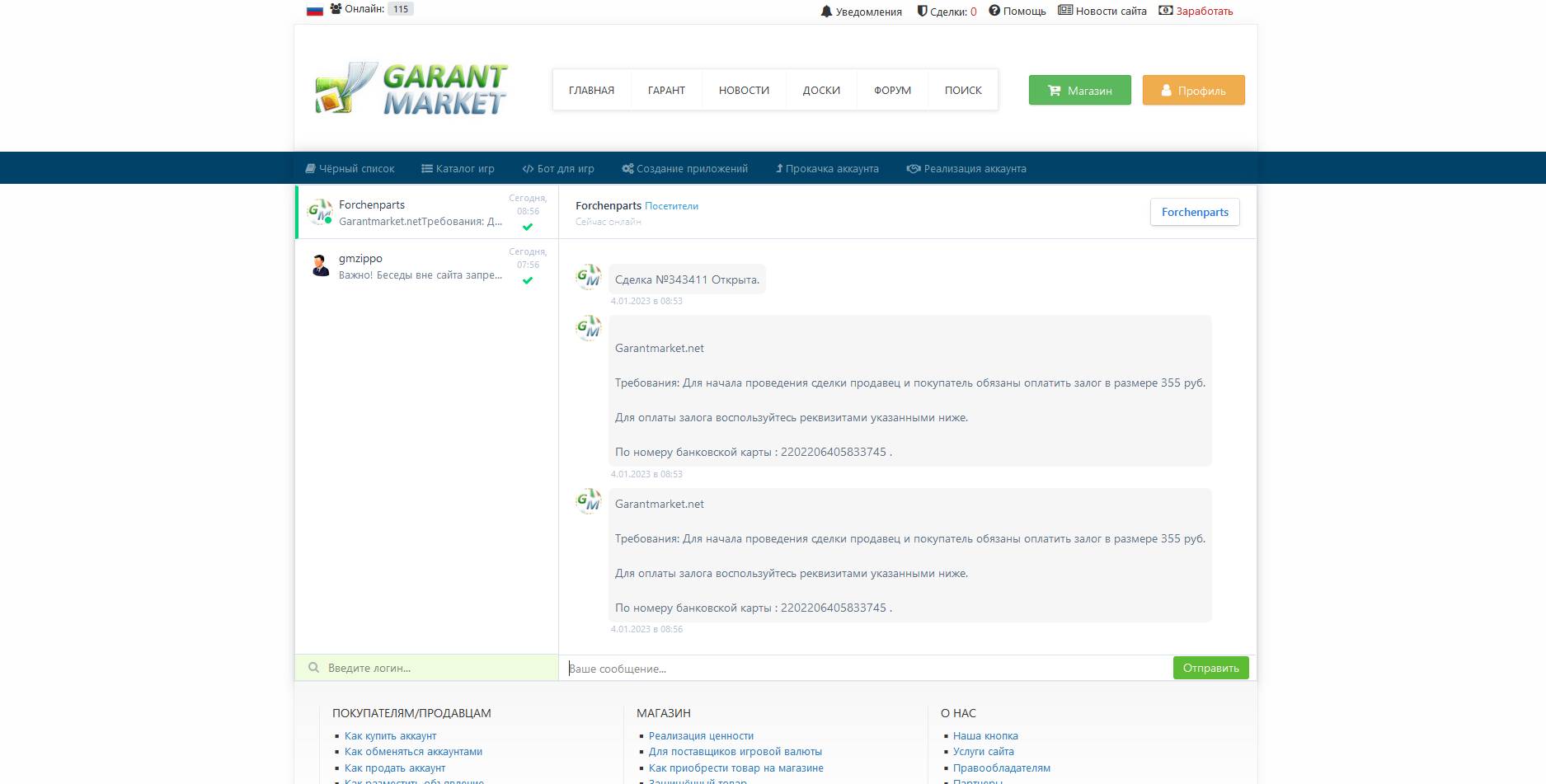This screenshot has width=1546, height=784.
Task: Click the Forchenparts profile button
Action: [x=1195, y=212]
